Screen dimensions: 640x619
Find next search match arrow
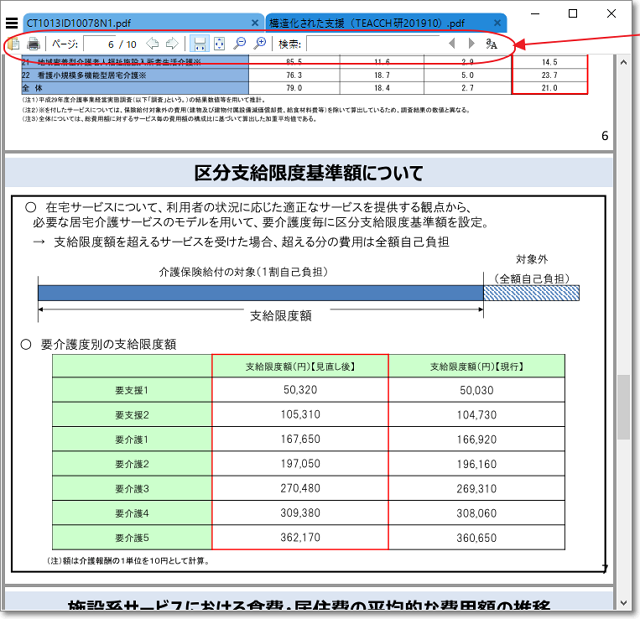[x=471, y=44]
